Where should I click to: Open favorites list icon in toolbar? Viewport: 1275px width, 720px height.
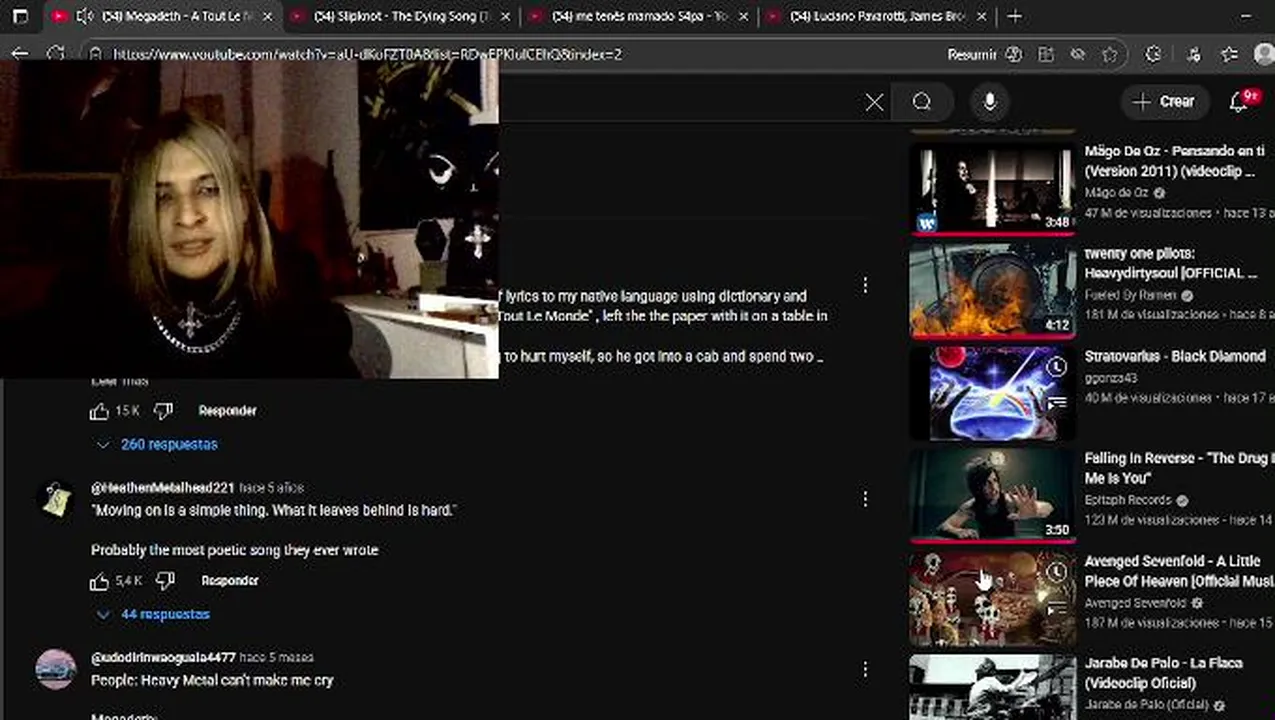tap(1229, 54)
